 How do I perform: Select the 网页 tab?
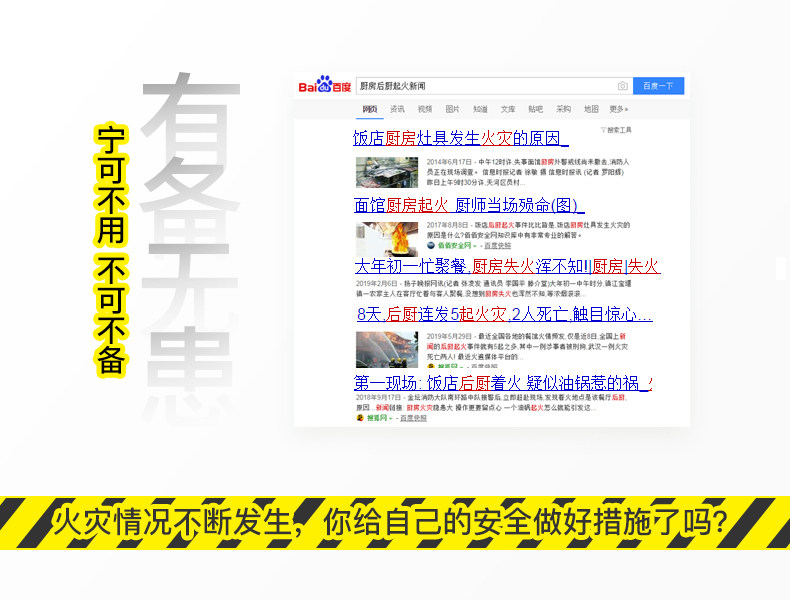point(370,109)
